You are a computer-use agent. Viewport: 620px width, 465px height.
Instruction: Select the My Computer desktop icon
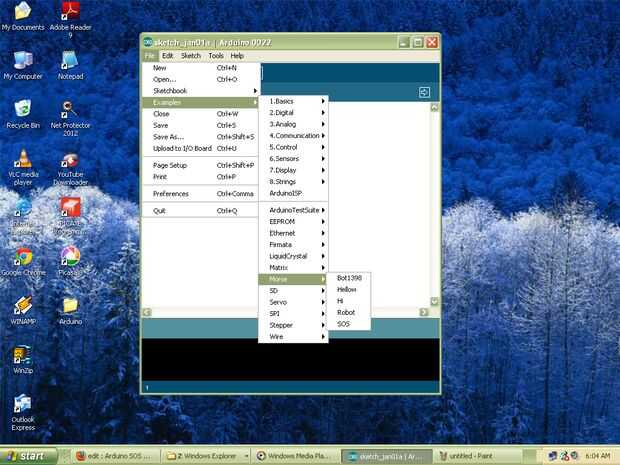coord(23,65)
